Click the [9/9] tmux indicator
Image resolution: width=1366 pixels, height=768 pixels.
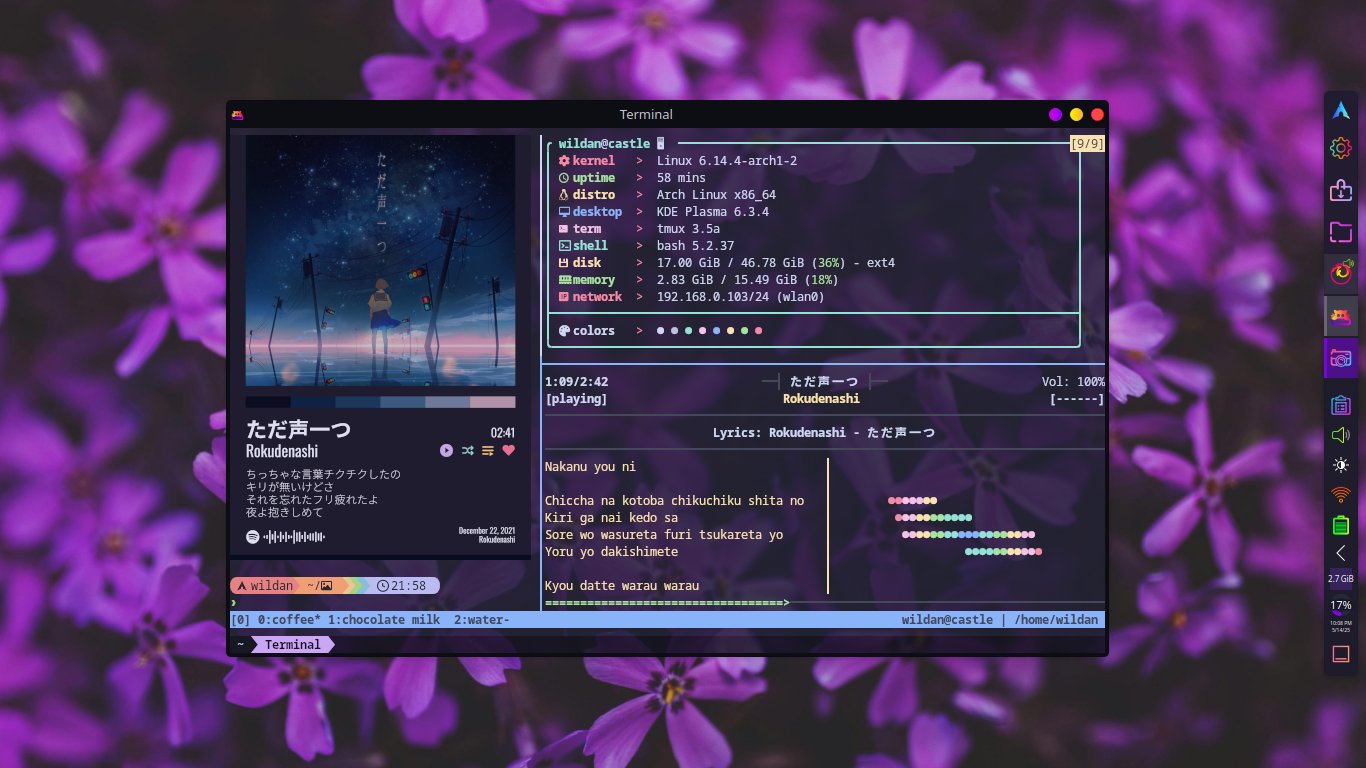[x=1087, y=144]
